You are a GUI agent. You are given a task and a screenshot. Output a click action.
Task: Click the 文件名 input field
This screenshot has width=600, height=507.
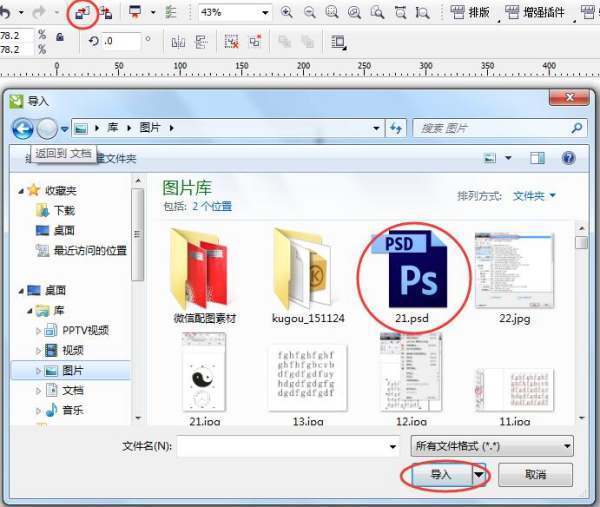pyautogui.click(x=287, y=446)
